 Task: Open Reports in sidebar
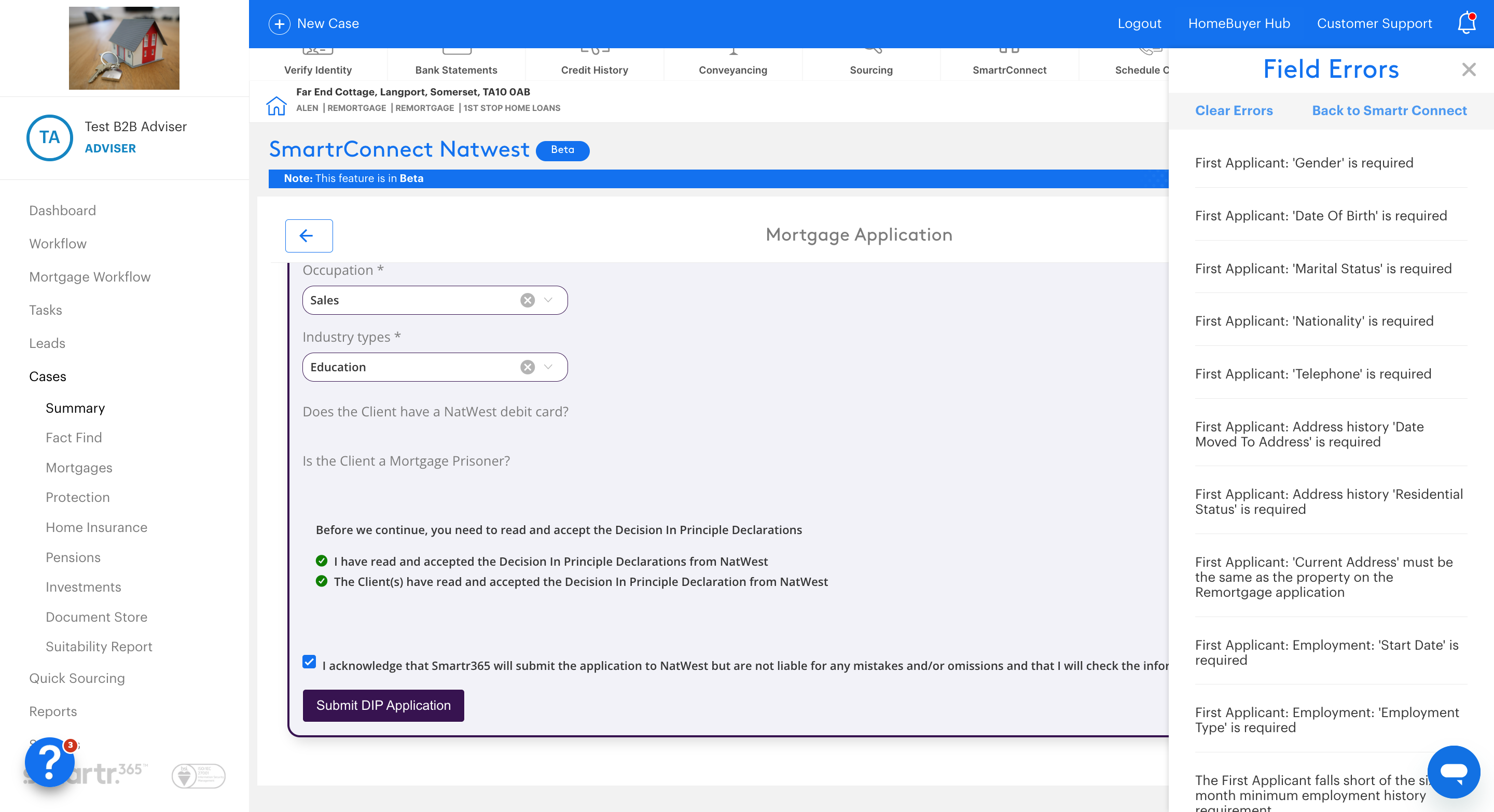pos(53,711)
